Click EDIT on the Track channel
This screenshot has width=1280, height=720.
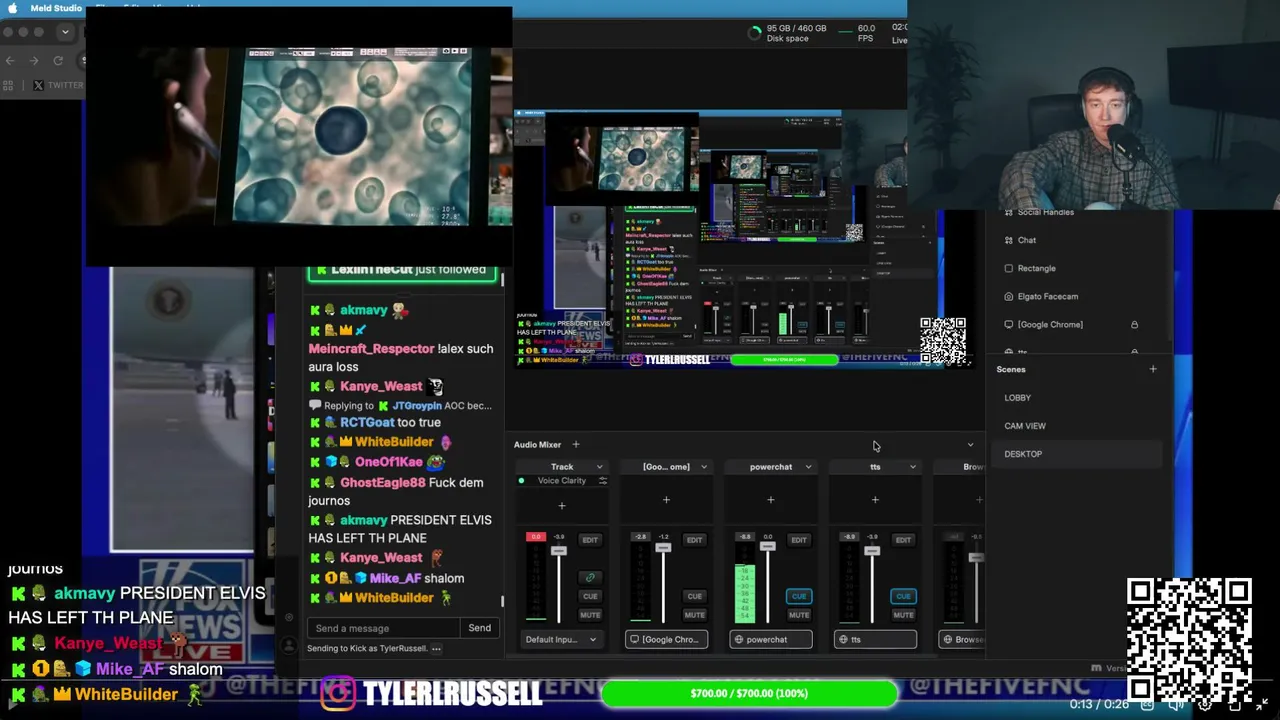[x=590, y=540]
